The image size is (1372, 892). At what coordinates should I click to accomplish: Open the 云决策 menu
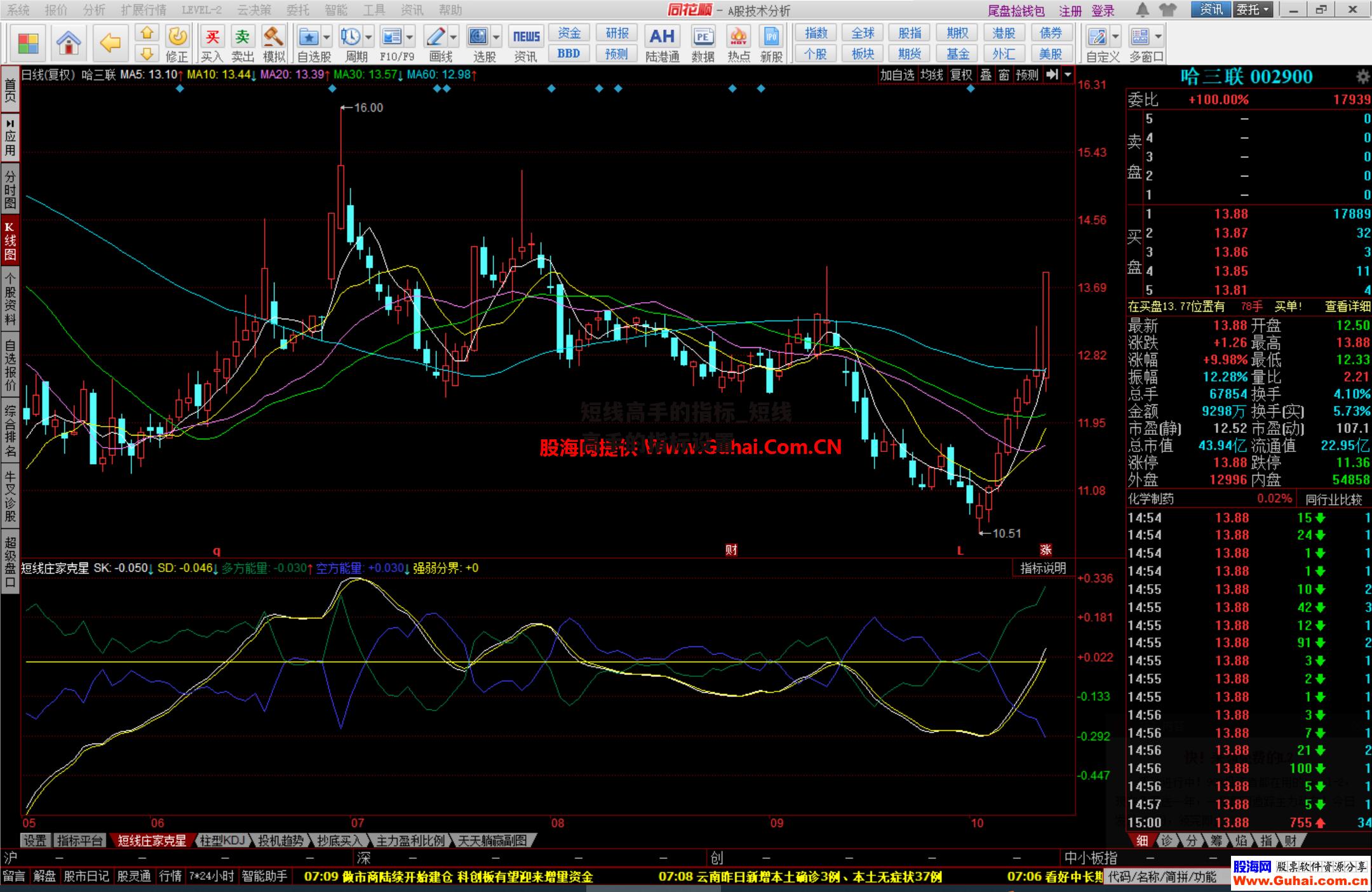[x=253, y=10]
